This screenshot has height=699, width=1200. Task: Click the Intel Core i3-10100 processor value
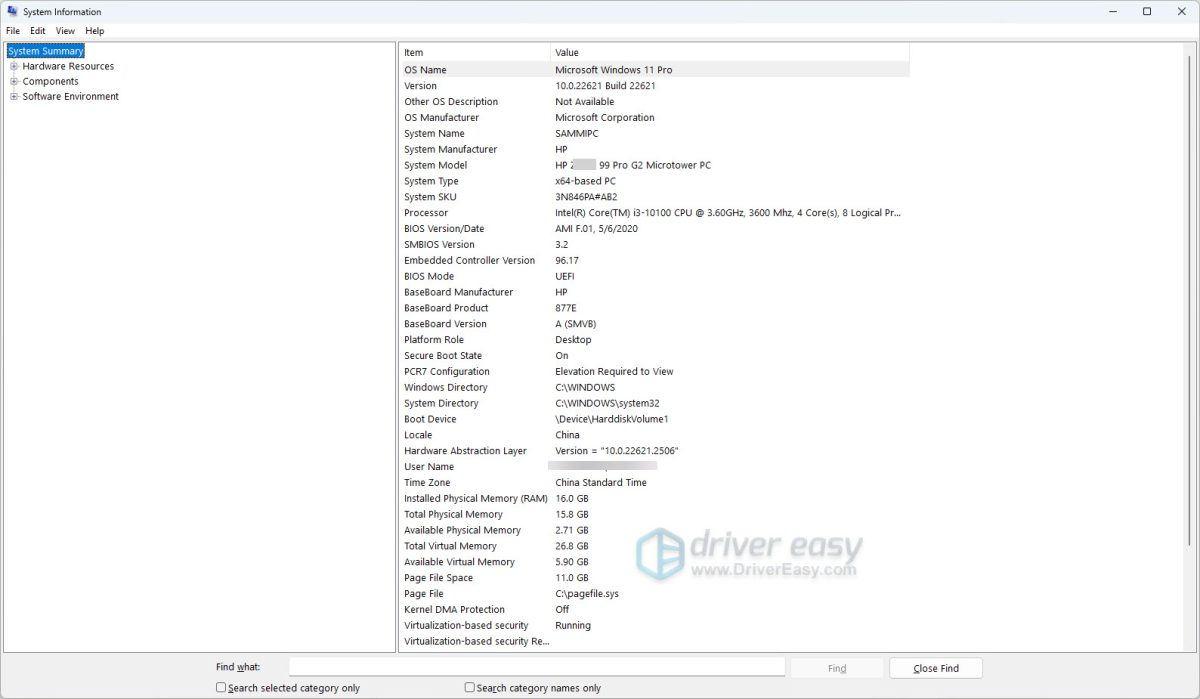click(728, 213)
